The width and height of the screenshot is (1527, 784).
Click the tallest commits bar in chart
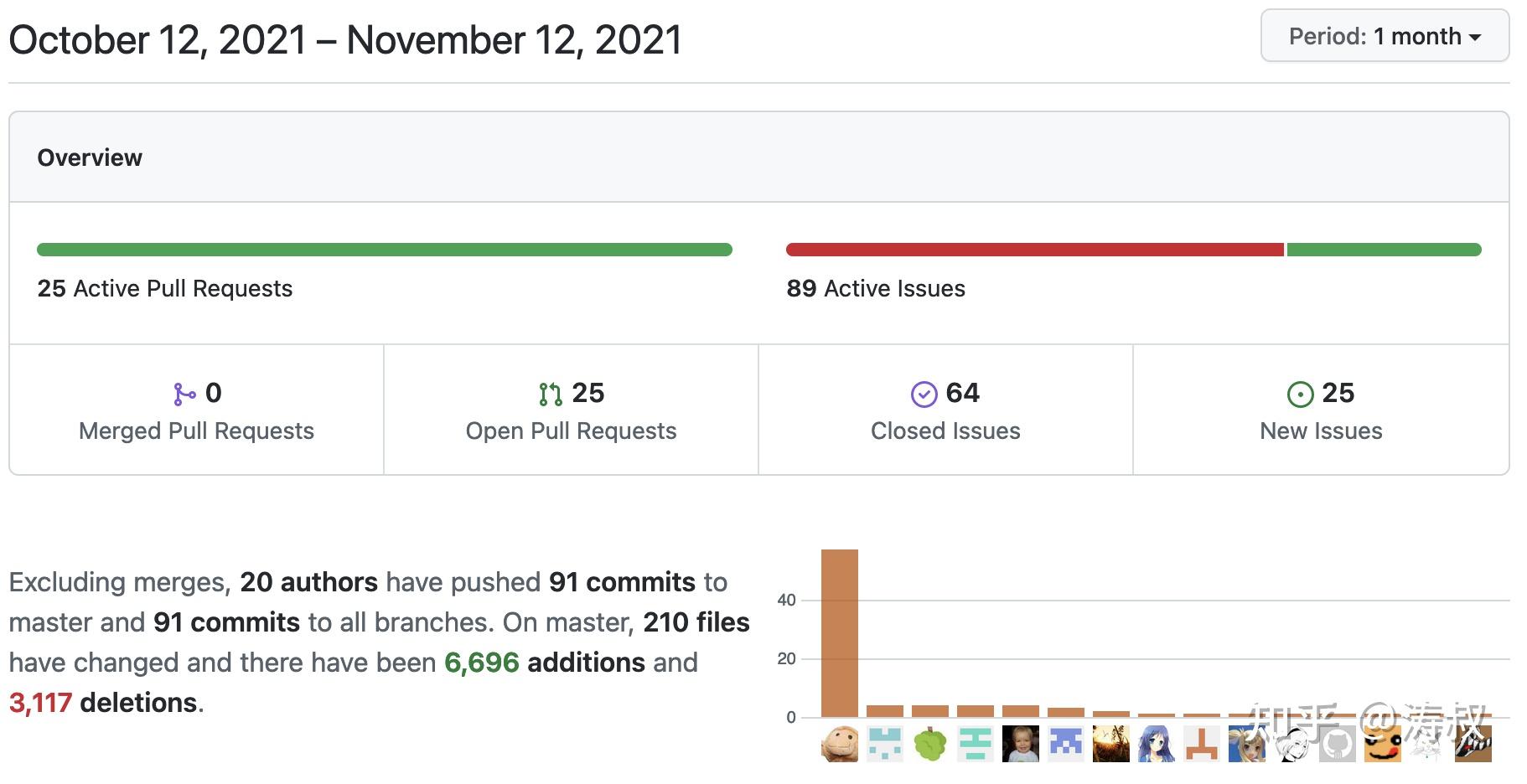pyautogui.click(x=840, y=633)
